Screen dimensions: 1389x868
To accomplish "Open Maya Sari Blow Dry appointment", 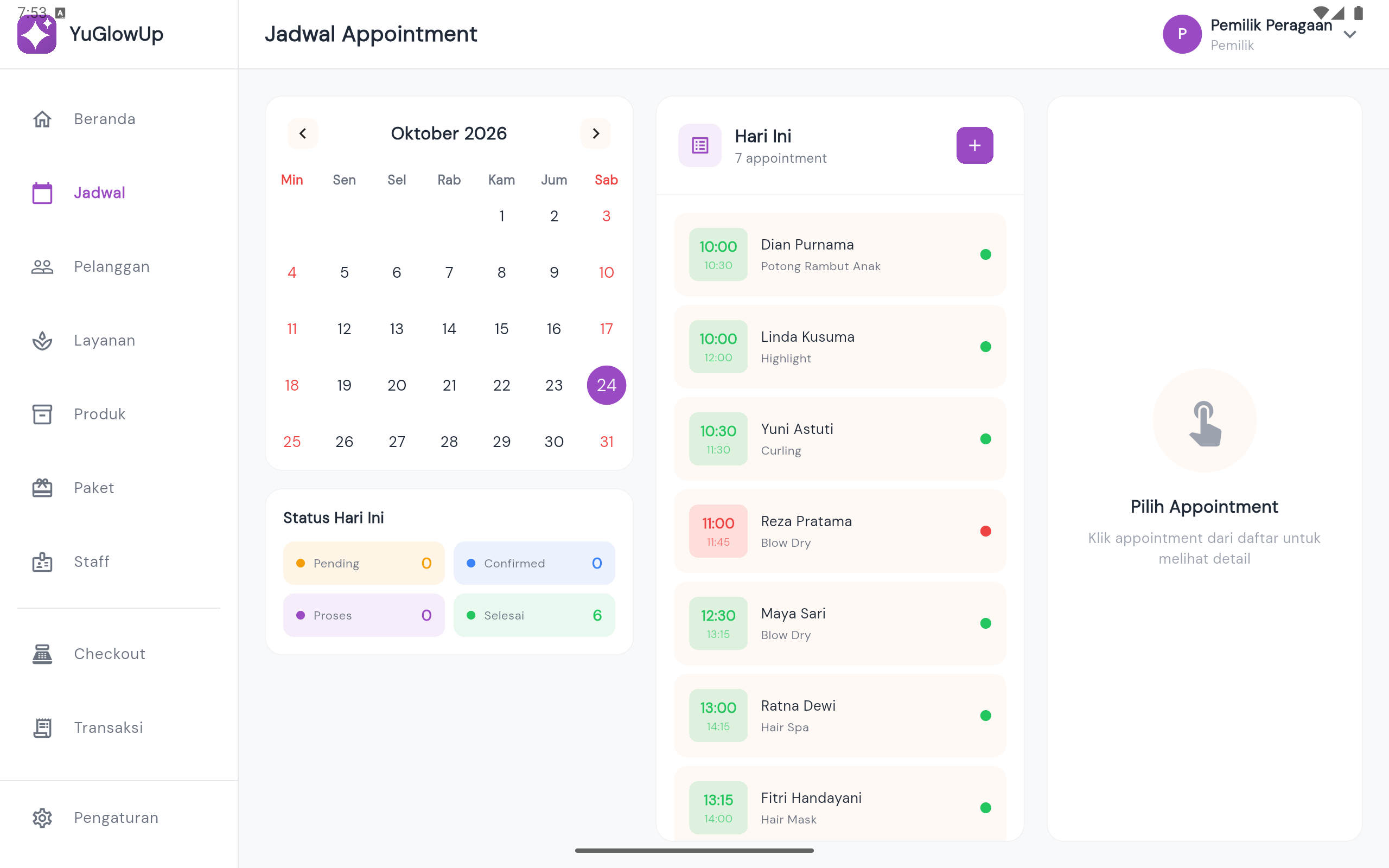I will coord(840,623).
